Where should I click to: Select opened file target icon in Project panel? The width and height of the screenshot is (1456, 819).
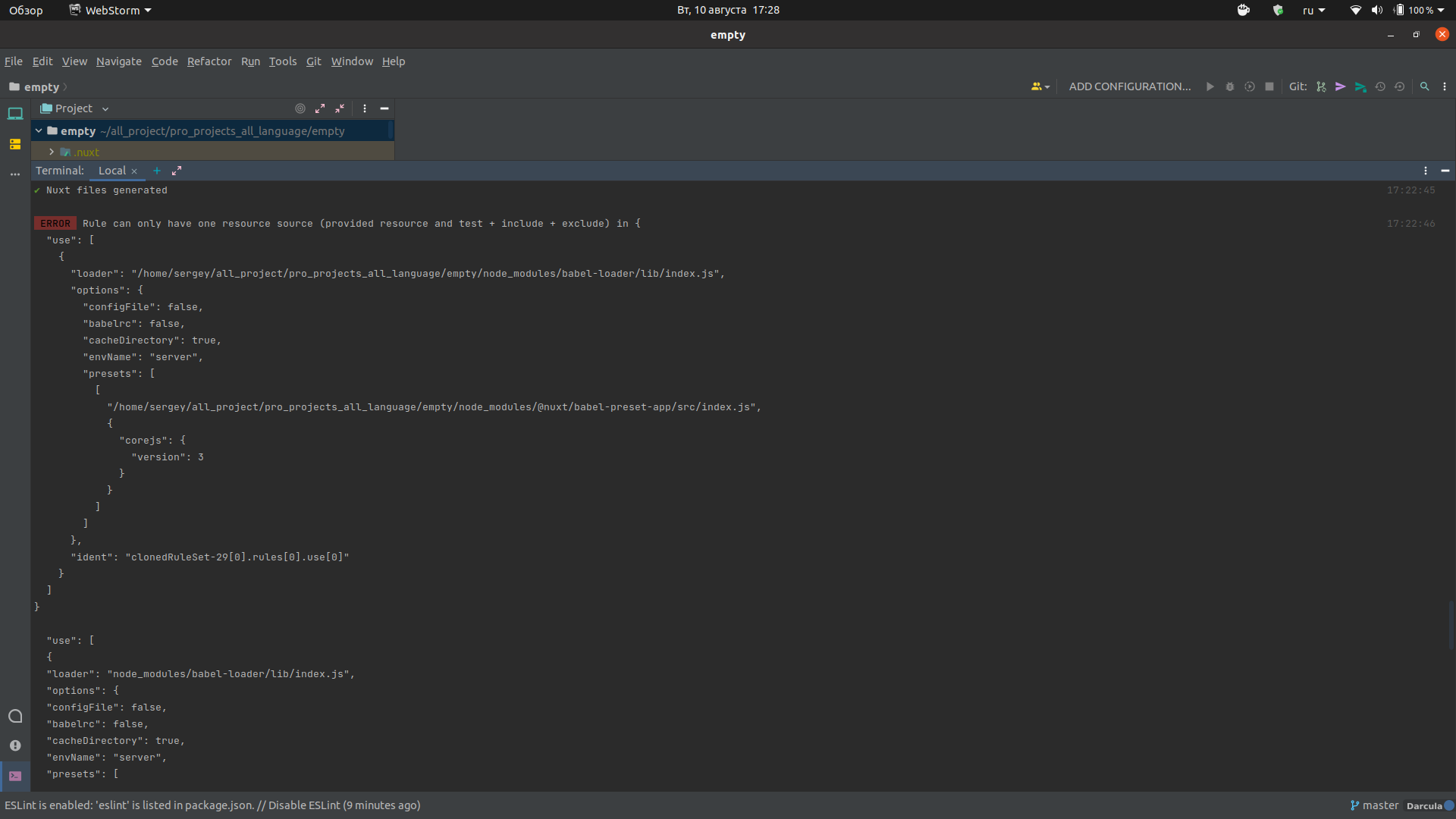(x=300, y=108)
